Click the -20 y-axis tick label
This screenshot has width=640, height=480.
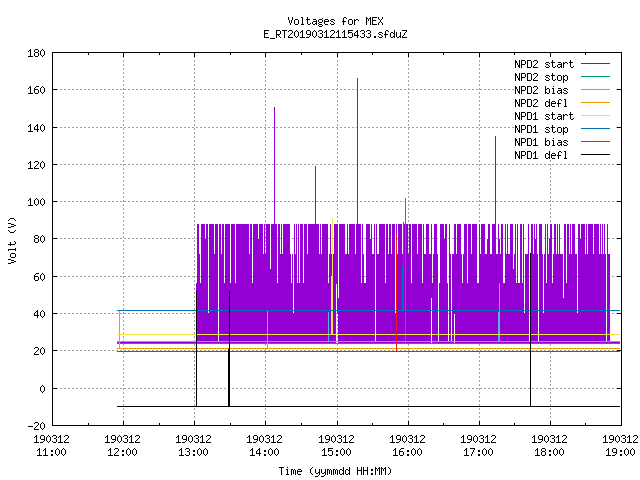click(x=36, y=426)
